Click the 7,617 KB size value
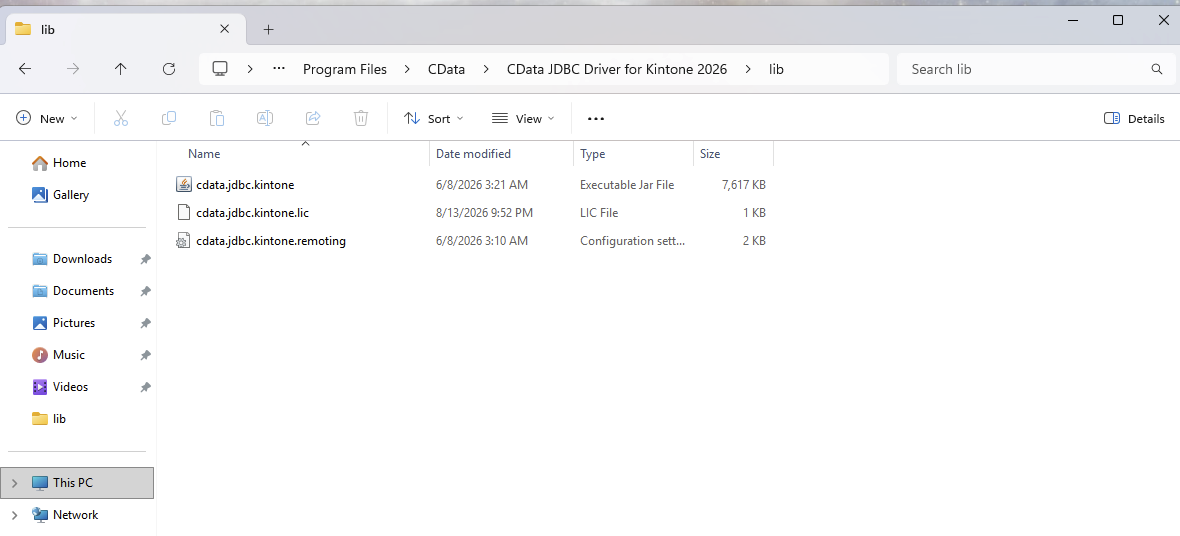This screenshot has width=1180, height=536. pyautogui.click(x=744, y=184)
